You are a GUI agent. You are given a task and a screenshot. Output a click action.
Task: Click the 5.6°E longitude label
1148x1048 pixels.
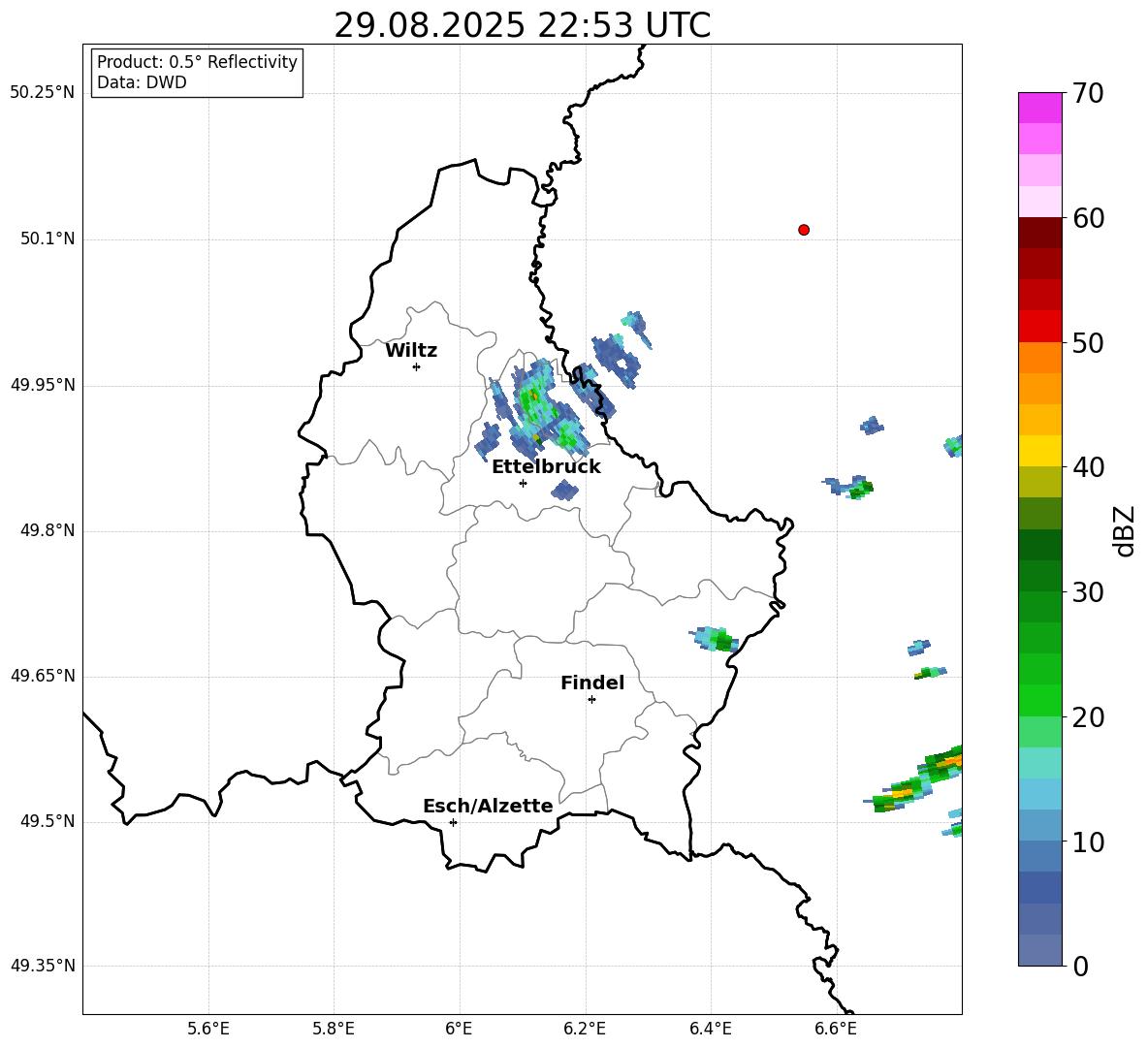208,1029
